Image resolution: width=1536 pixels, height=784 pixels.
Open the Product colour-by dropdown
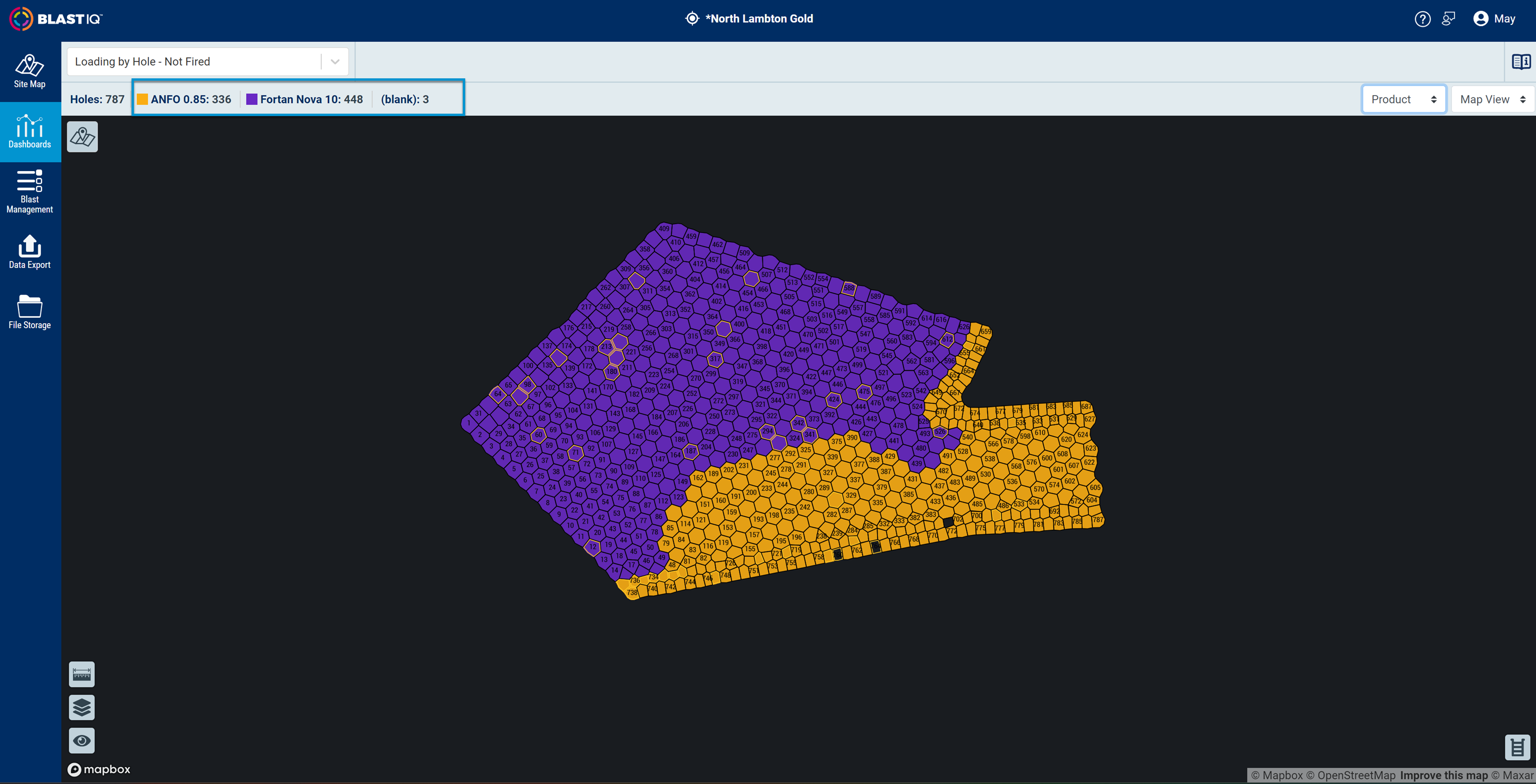[x=1403, y=99]
